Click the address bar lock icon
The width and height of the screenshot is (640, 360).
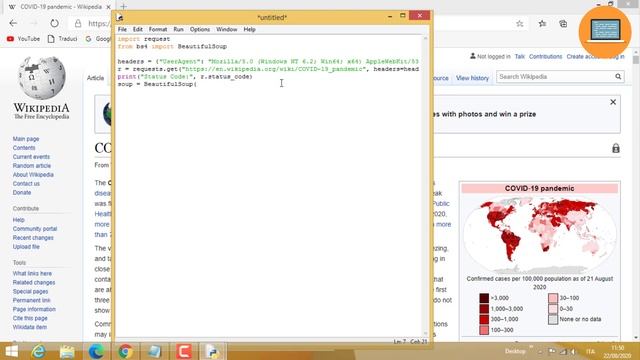78,23
